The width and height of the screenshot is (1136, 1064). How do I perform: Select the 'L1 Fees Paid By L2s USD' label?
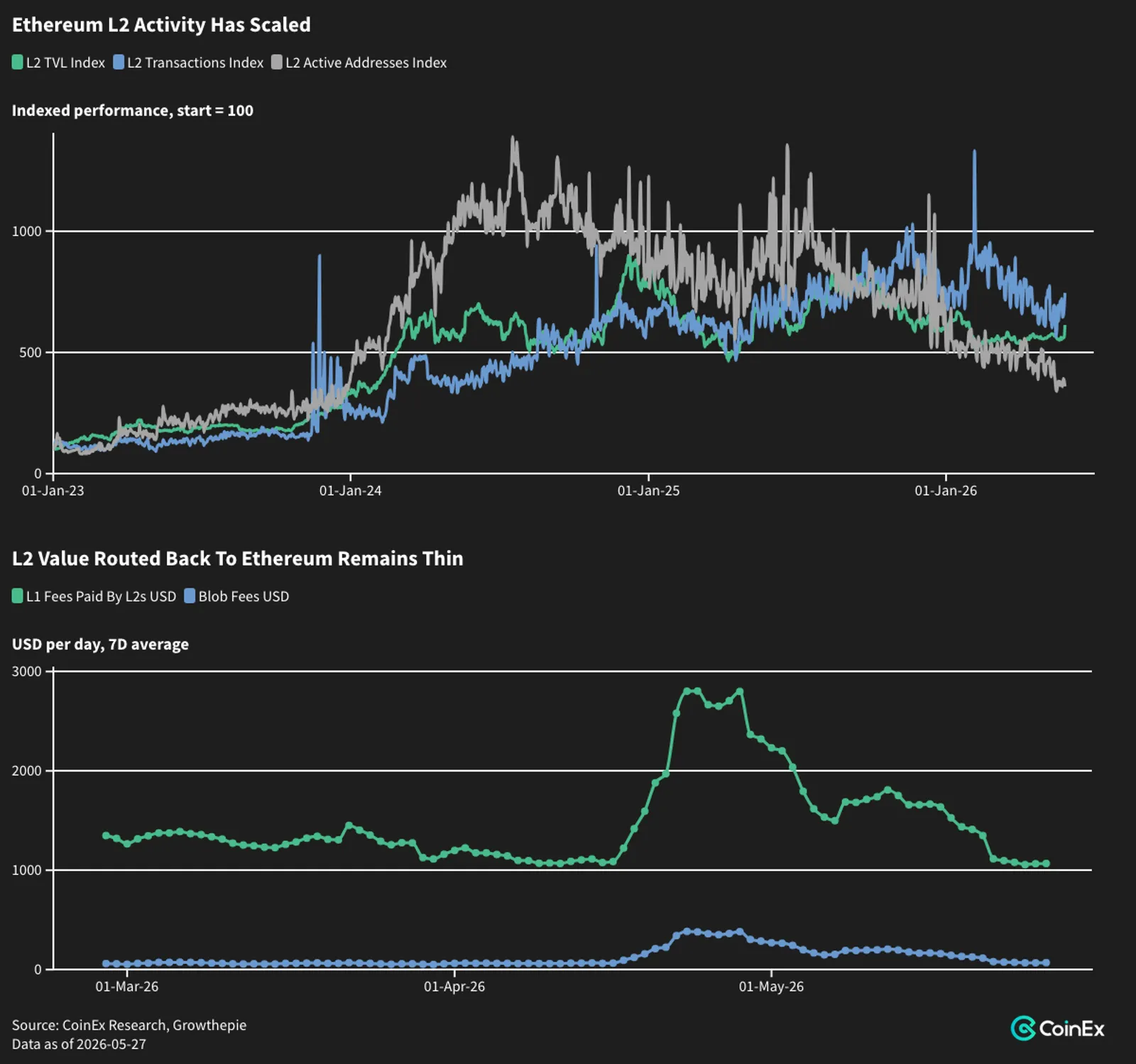click(x=101, y=596)
